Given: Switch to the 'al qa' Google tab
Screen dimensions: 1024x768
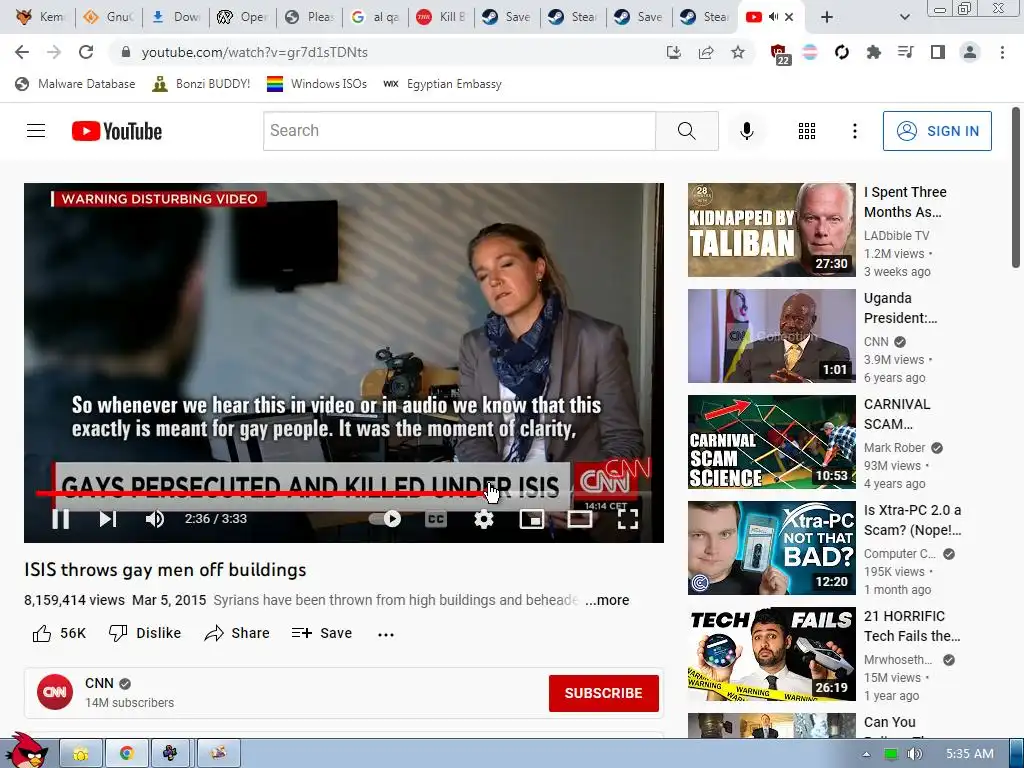Looking at the screenshot, I should 376,17.
